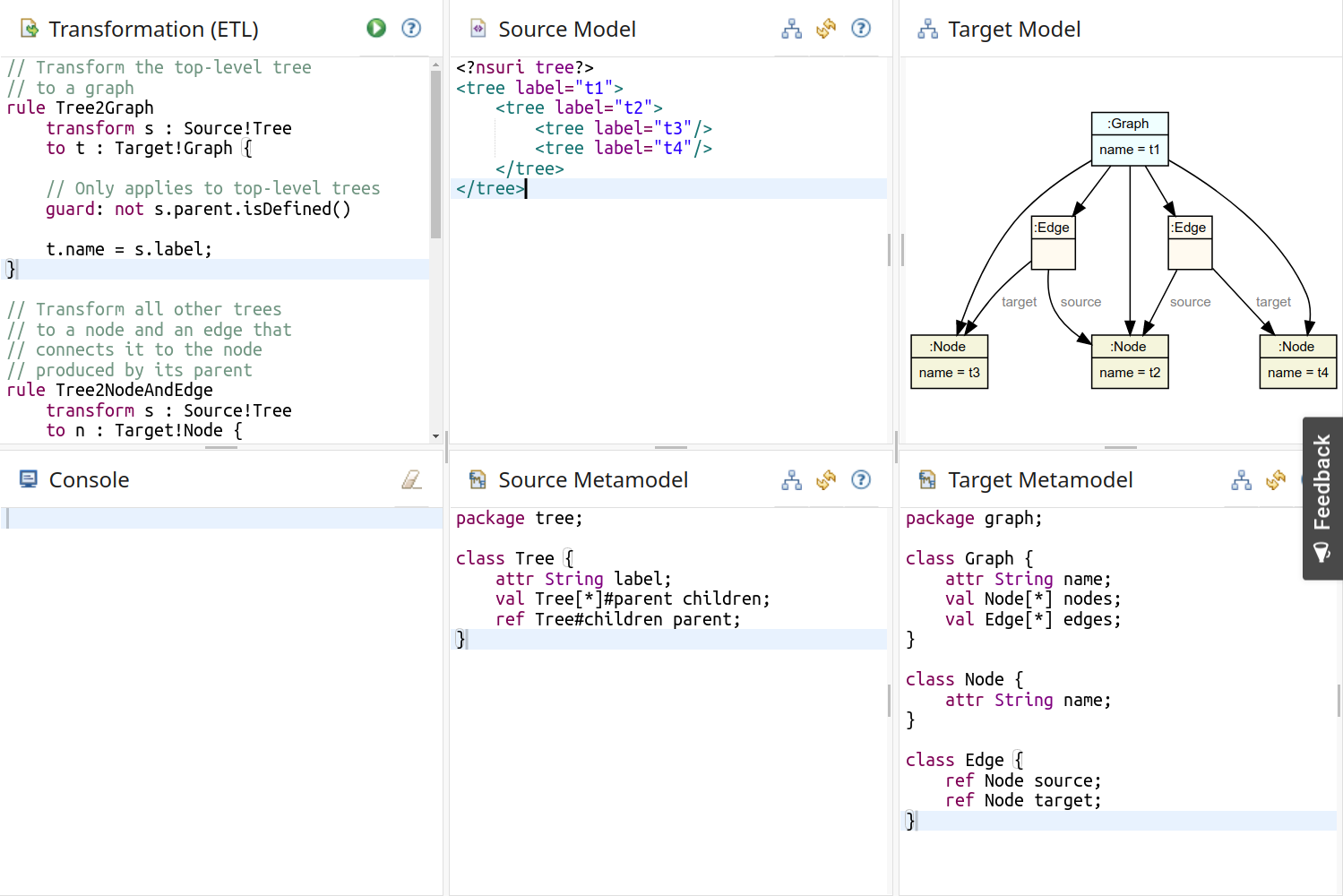
Task: Refresh the Source Metamodel panel
Action: click(x=826, y=480)
